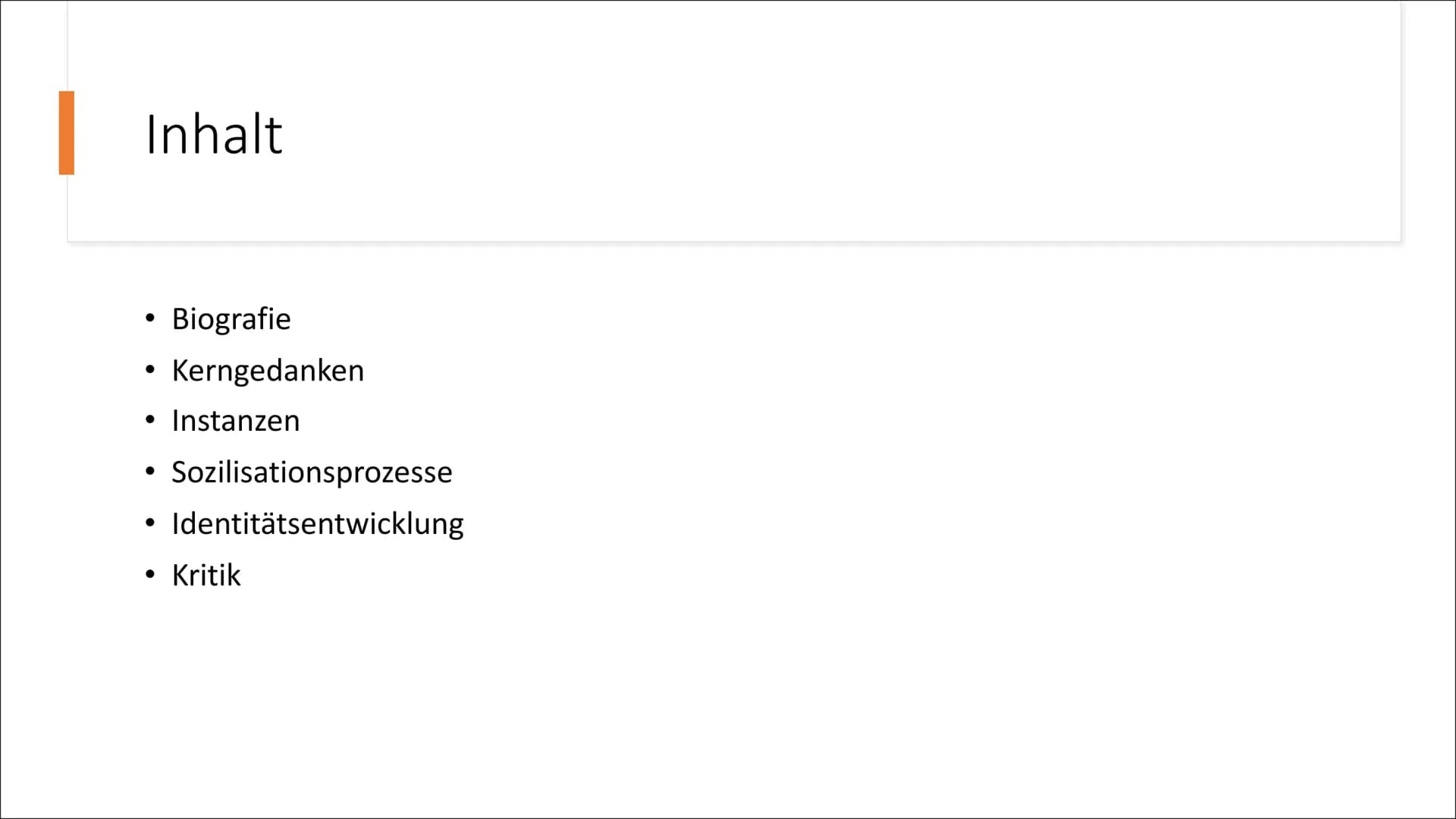Click the Instanzen entry
This screenshot has height=819, width=1456.
236,421
